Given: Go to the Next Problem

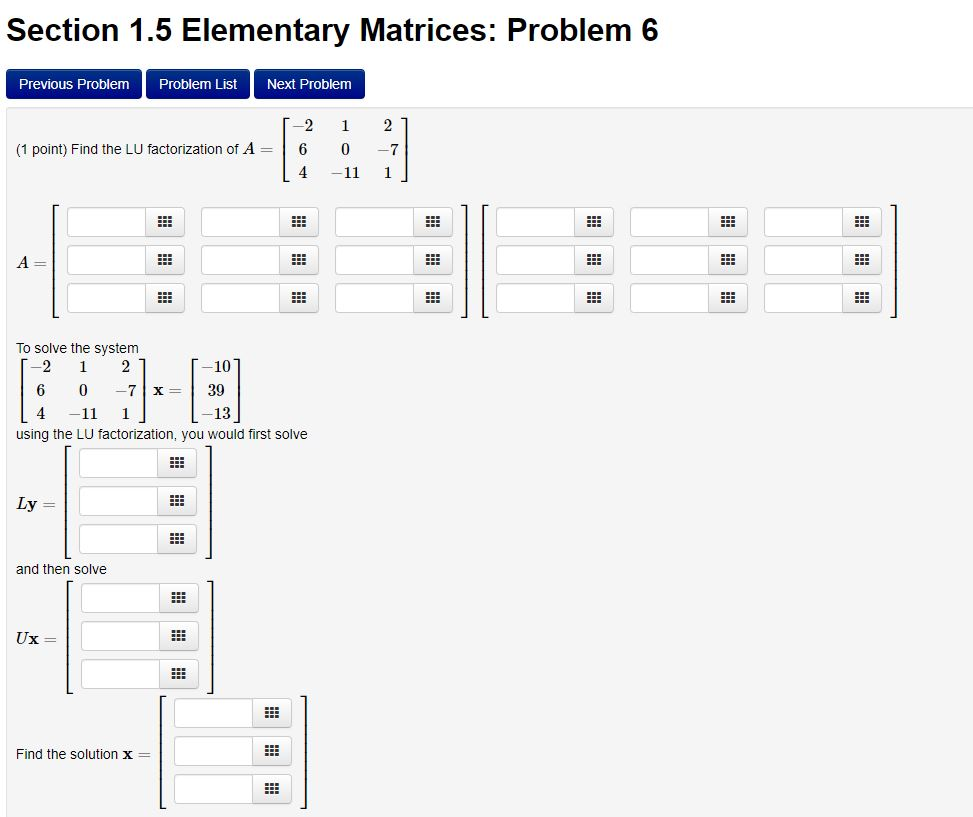Looking at the screenshot, I should [309, 84].
